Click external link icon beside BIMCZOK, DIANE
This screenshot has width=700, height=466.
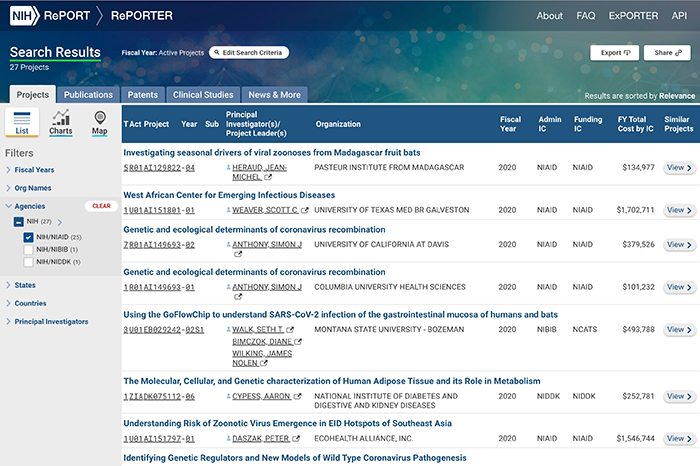click(298, 341)
